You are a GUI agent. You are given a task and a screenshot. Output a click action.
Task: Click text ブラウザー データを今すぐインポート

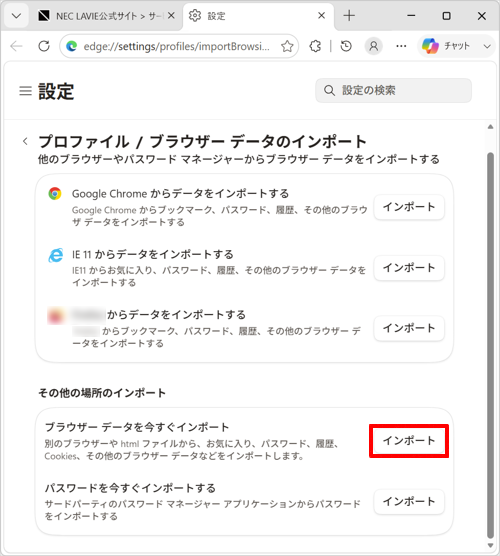pos(137,427)
